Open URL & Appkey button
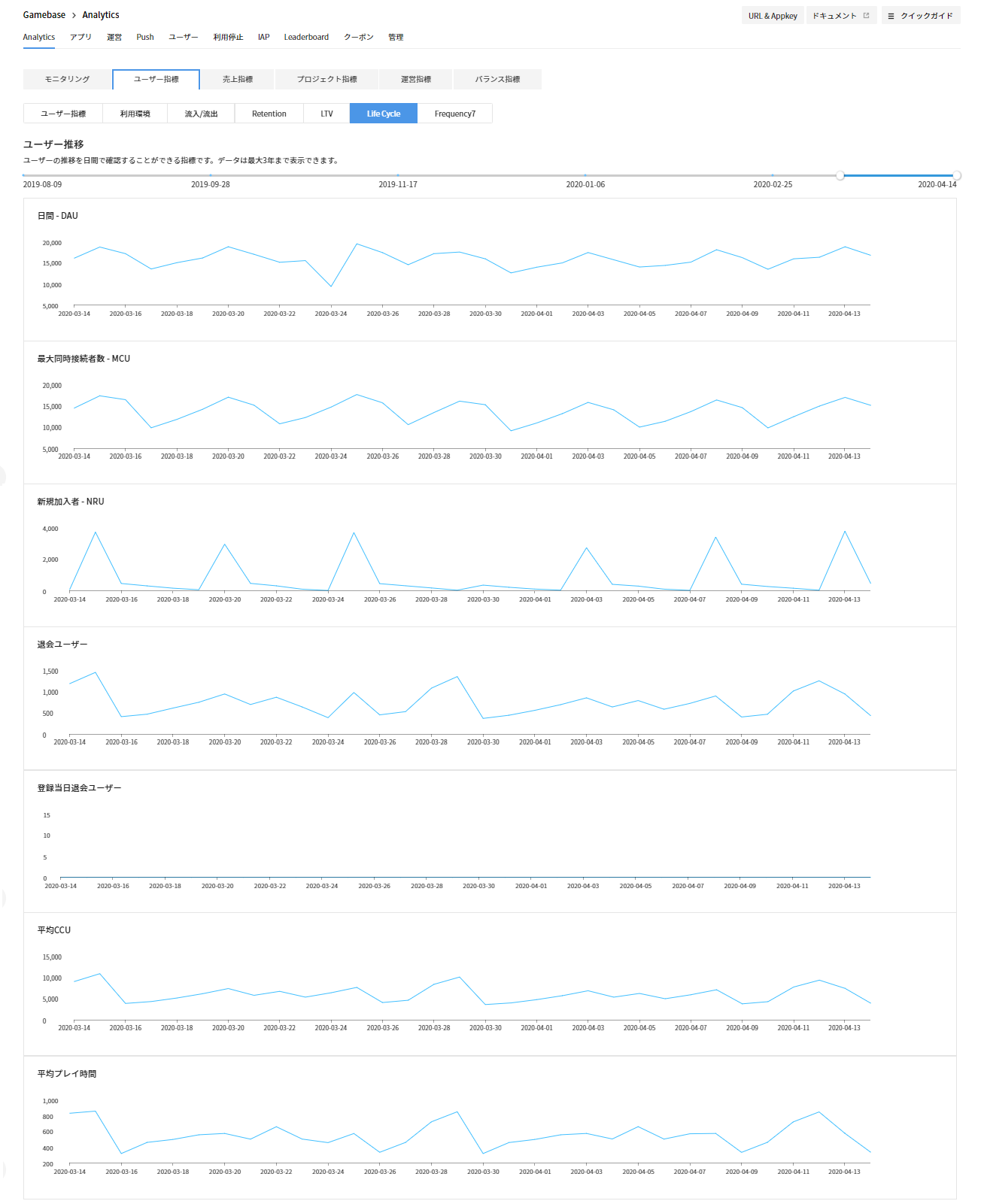The width and height of the screenshot is (984, 1204). click(773, 16)
